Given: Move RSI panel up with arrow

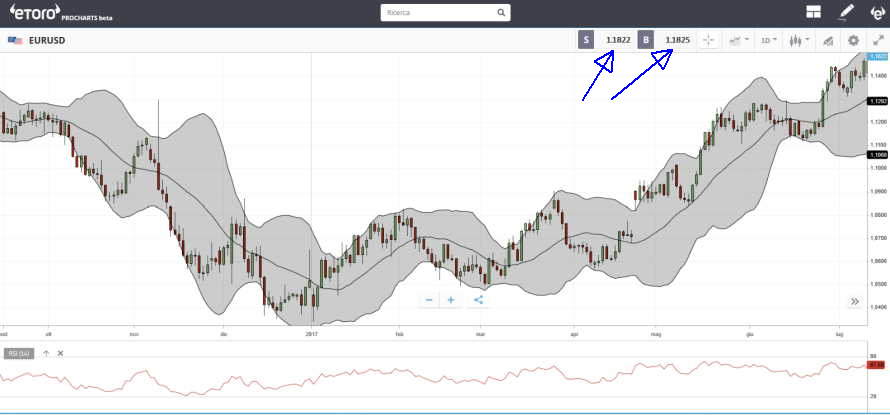Looking at the screenshot, I should click(x=46, y=353).
